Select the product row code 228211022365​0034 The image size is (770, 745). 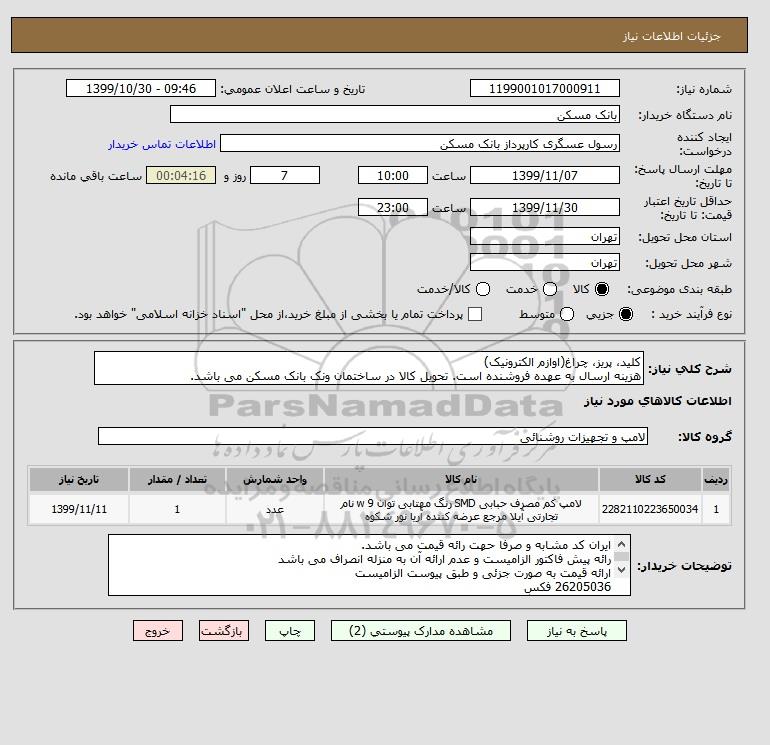(x=380, y=509)
